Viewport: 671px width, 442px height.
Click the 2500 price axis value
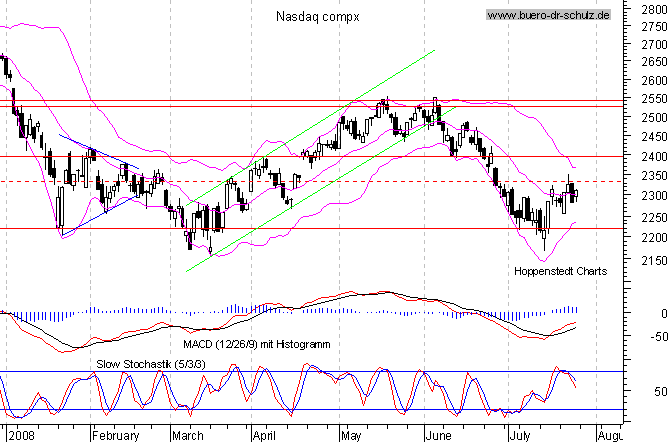(654, 118)
